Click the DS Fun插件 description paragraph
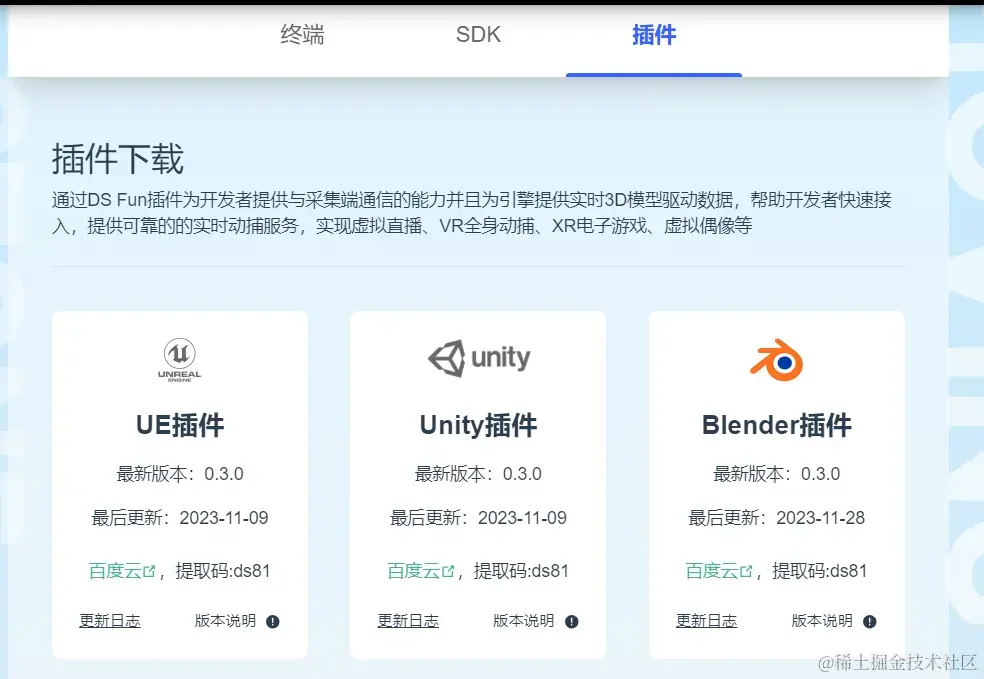 (472, 213)
